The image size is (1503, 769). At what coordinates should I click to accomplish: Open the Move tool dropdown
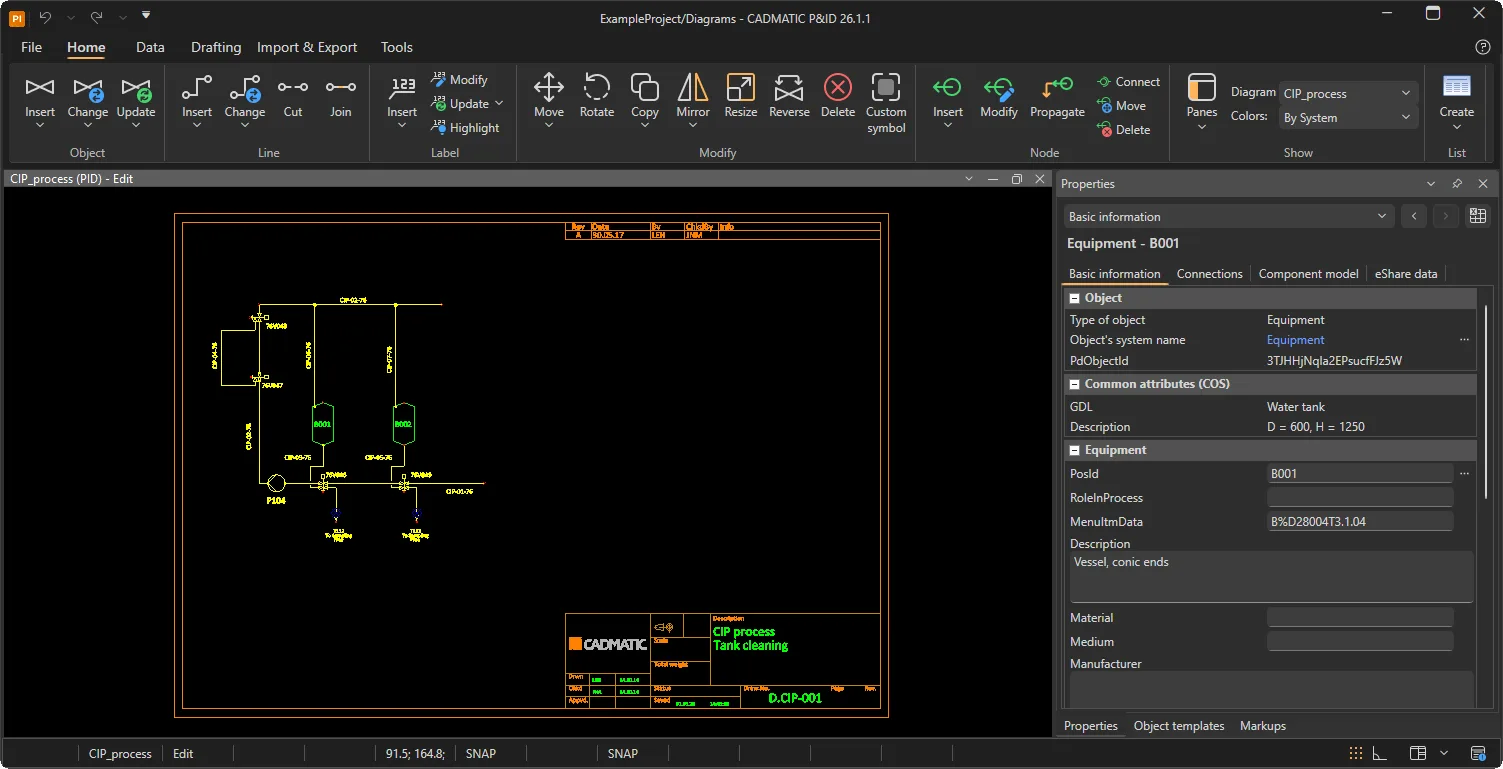[x=549, y=126]
